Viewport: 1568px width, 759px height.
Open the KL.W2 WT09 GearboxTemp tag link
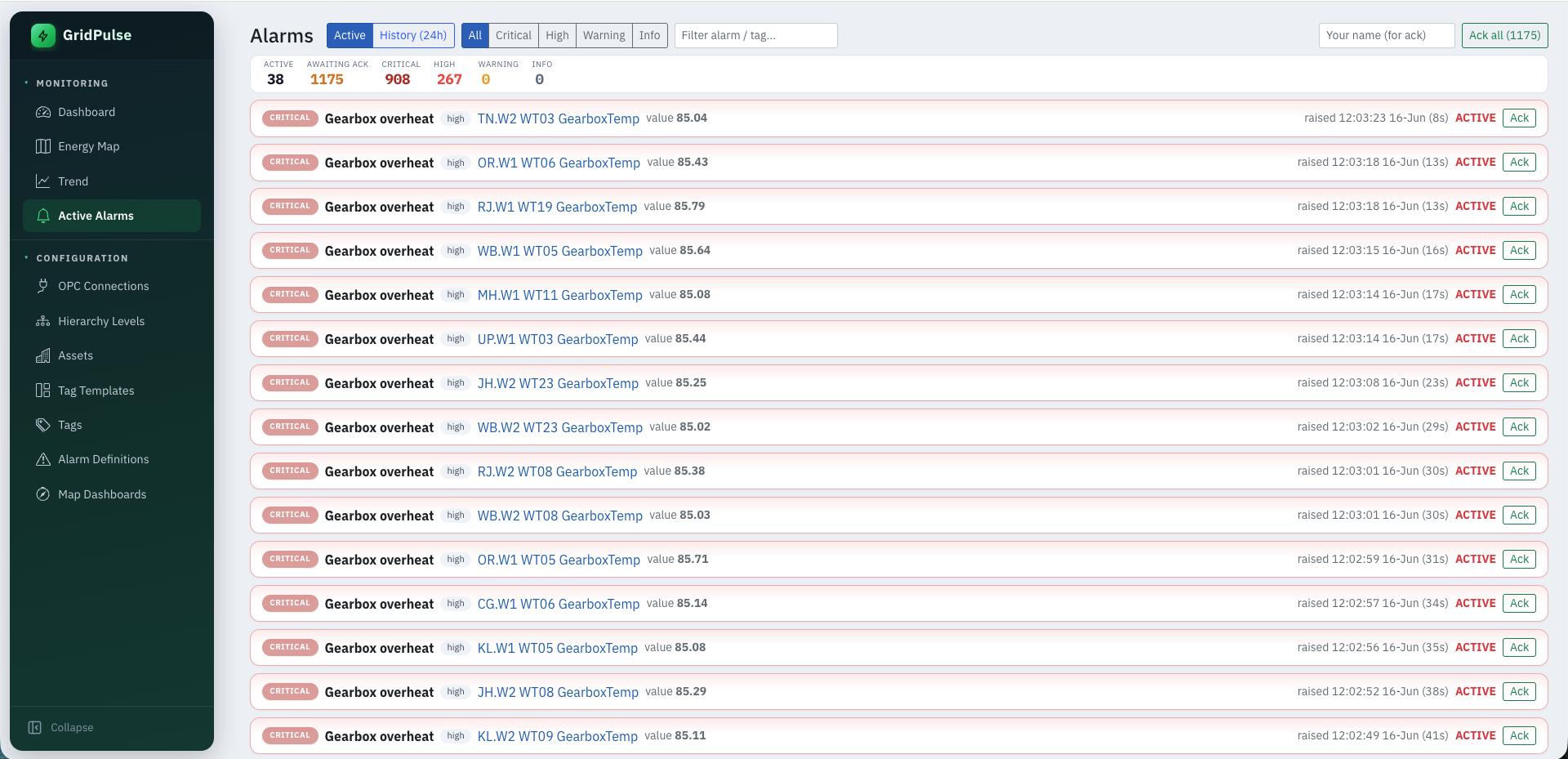(x=558, y=736)
